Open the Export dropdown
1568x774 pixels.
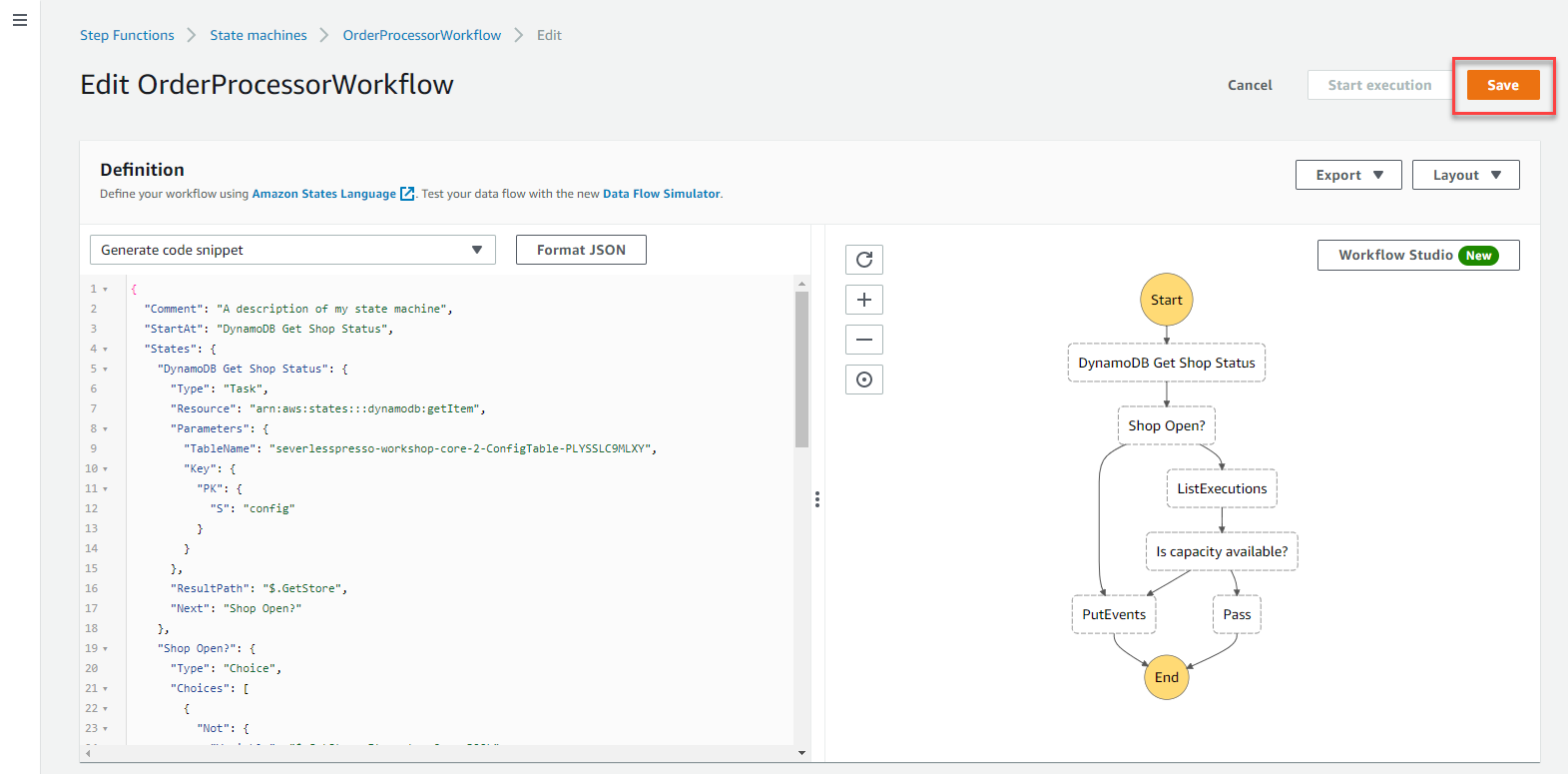point(1348,175)
